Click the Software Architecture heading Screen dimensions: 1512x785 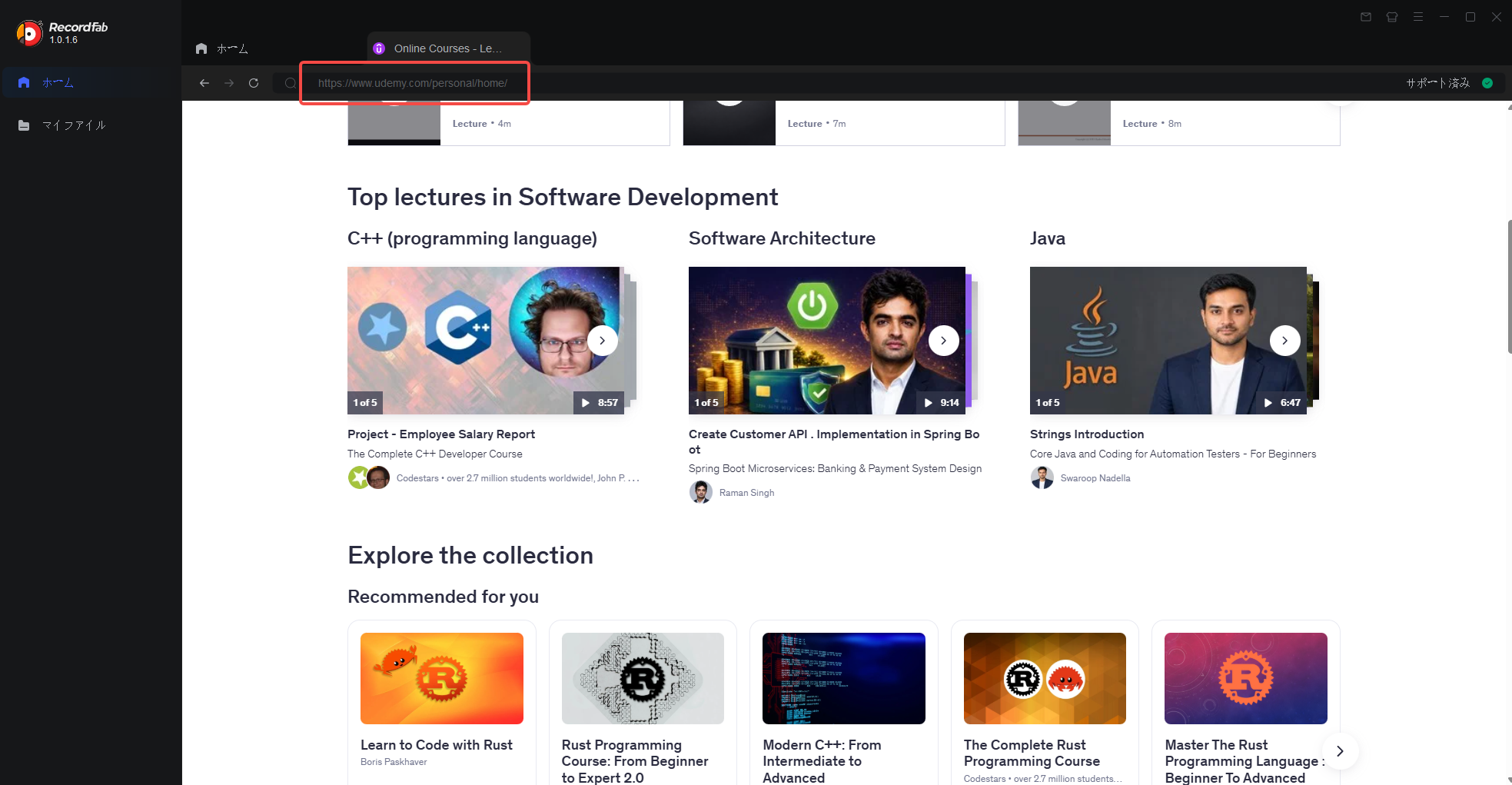(782, 238)
